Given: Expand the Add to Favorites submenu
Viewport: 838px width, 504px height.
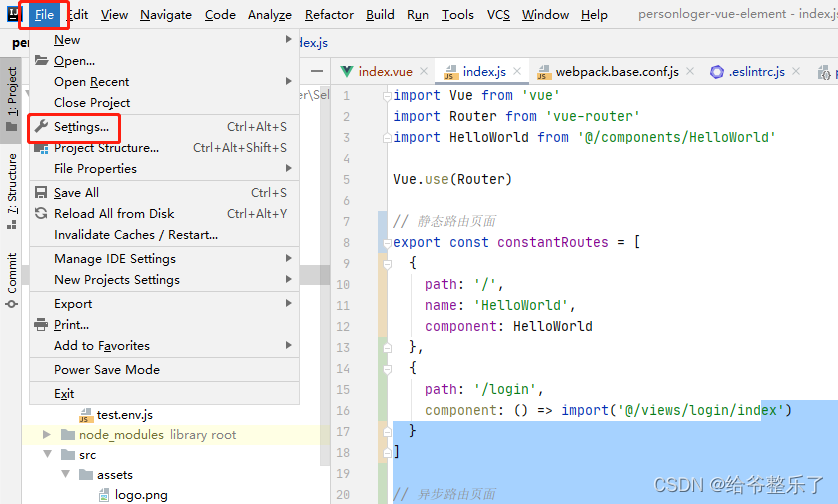Looking at the screenshot, I should pyautogui.click(x=164, y=346).
